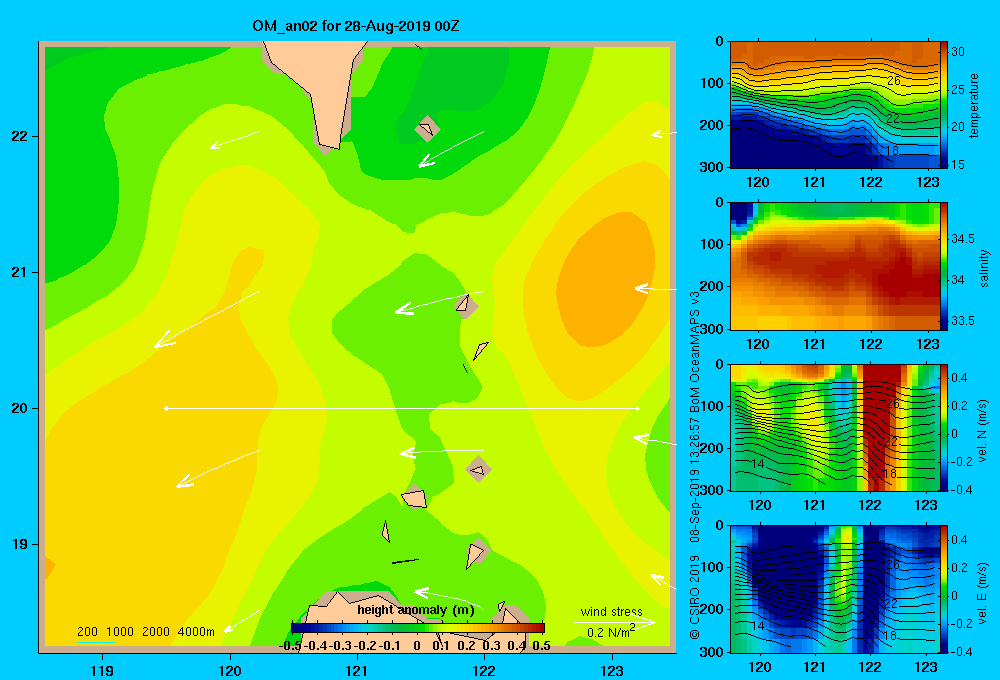Image resolution: width=1000 pixels, height=680 pixels.
Task: Click the '-0.5' tick on height anomaly bar
Action: point(291,646)
